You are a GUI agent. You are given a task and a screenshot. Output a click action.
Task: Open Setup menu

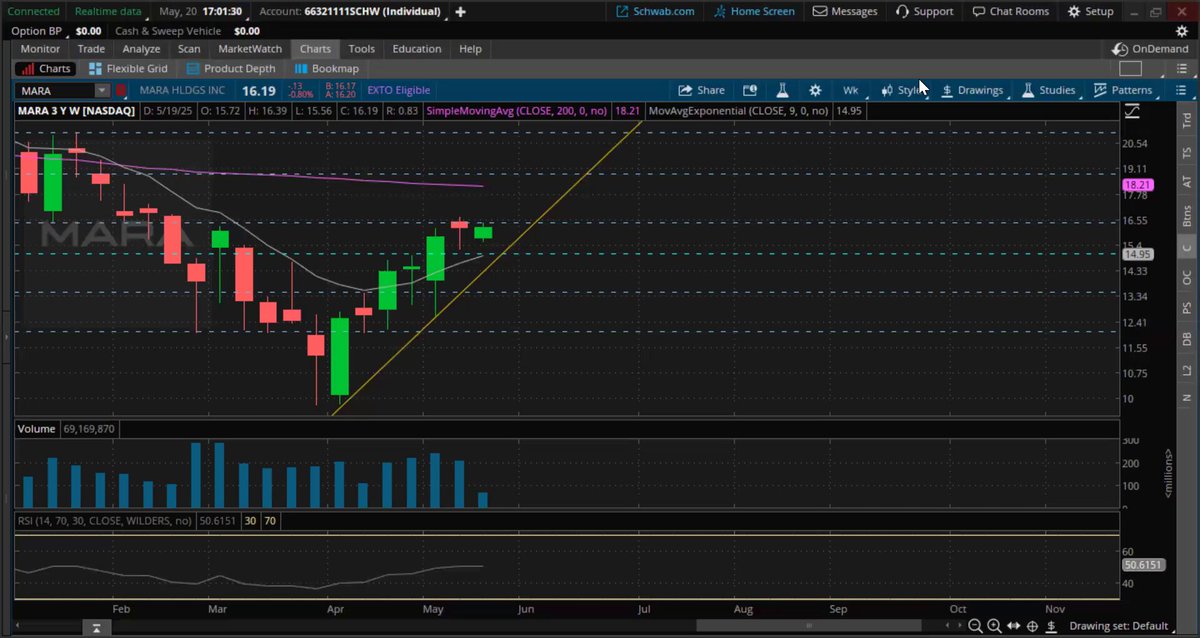pos(1090,12)
